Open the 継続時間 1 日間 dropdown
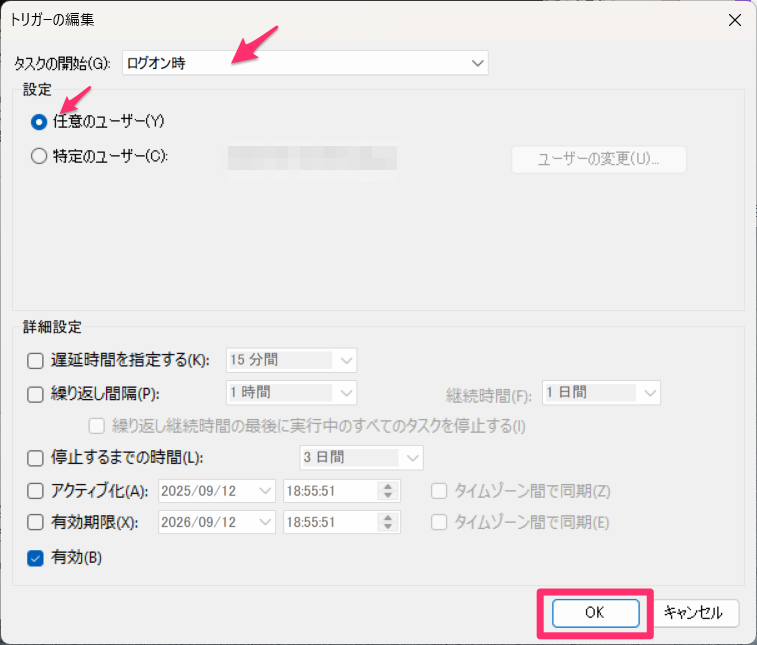Viewport: 757px width, 645px height. pyautogui.click(x=650, y=393)
